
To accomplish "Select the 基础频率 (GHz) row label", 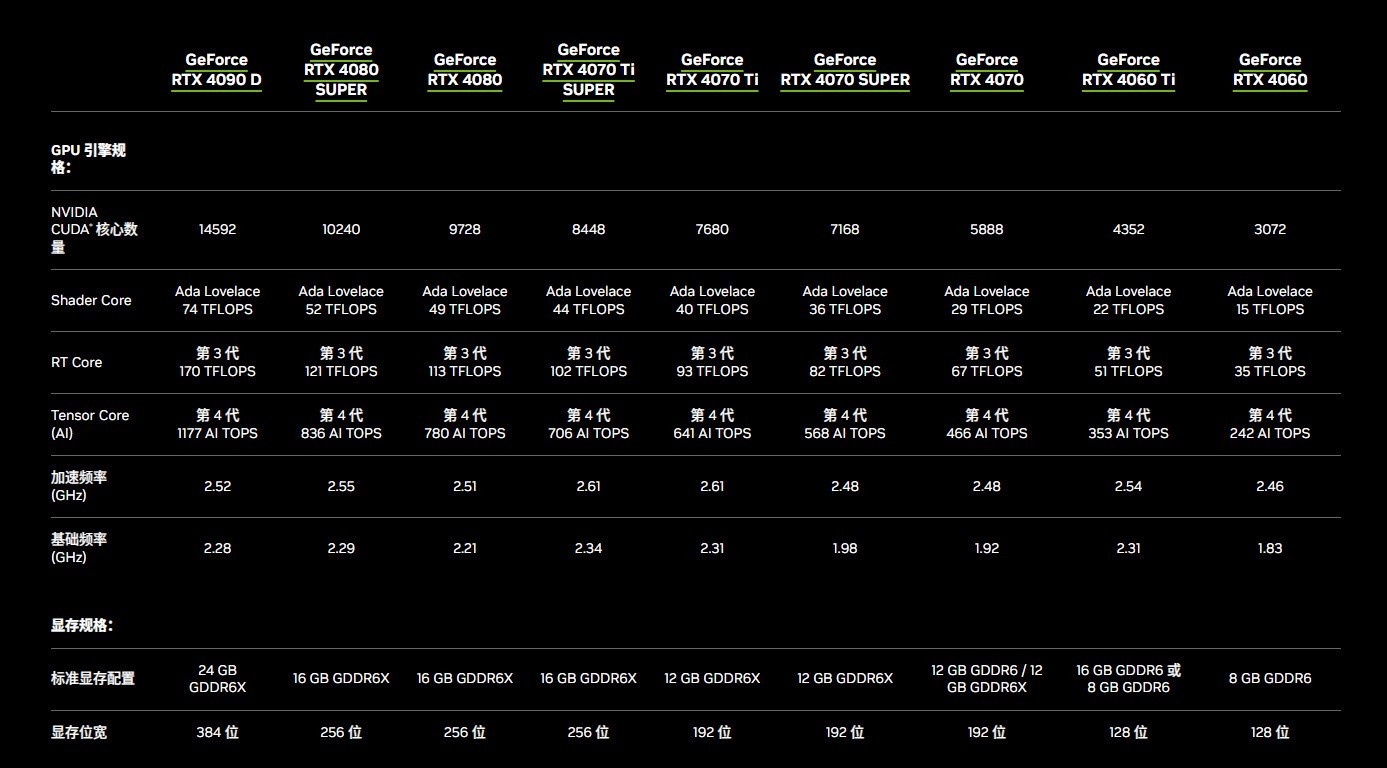I will pos(79,548).
